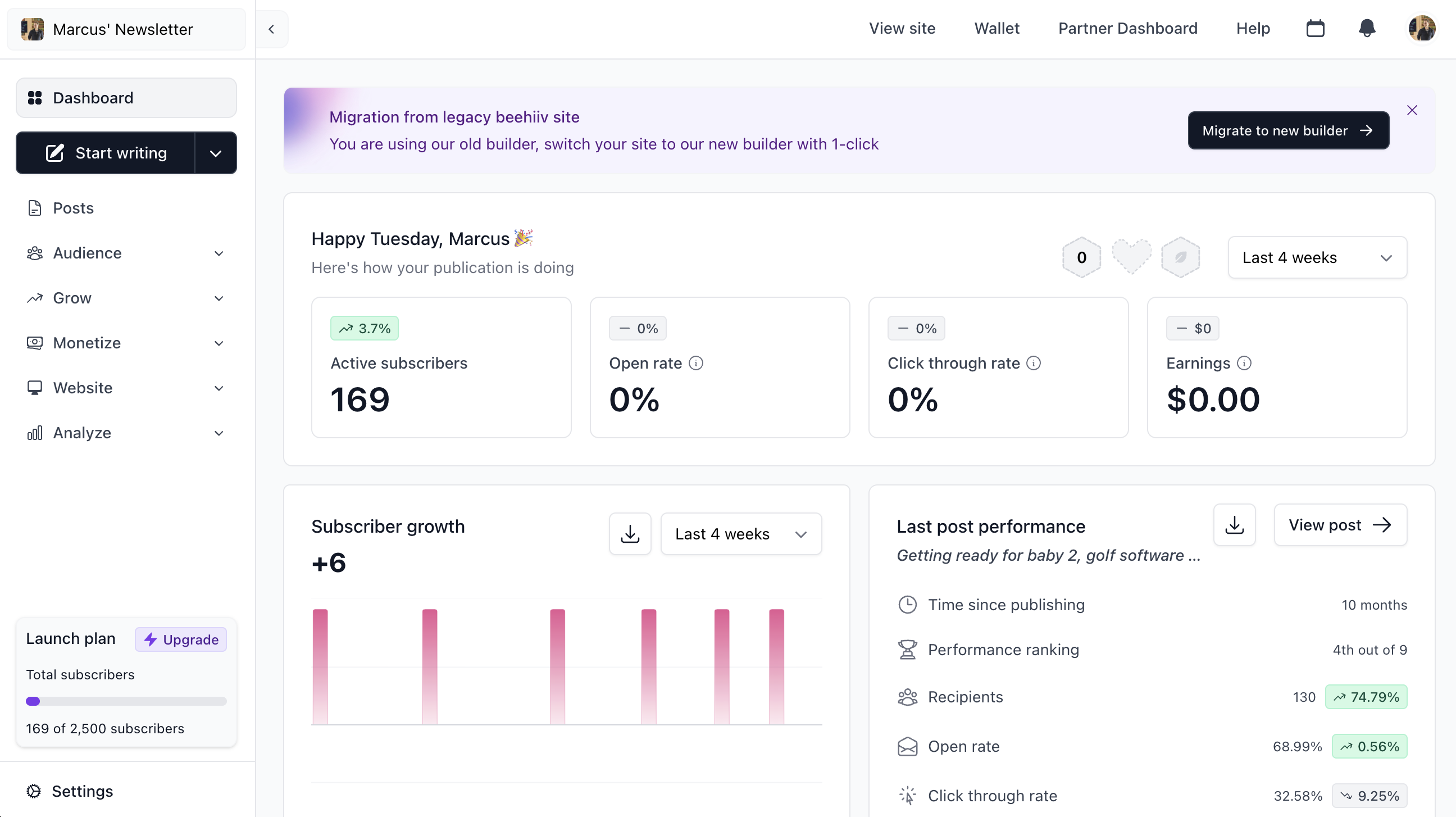
Task: Click Migrate to new builder
Action: click(x=1289, y=130)
